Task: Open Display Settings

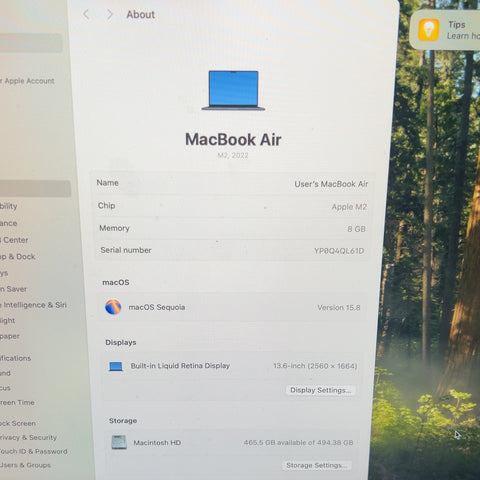Action: (320, 390)
